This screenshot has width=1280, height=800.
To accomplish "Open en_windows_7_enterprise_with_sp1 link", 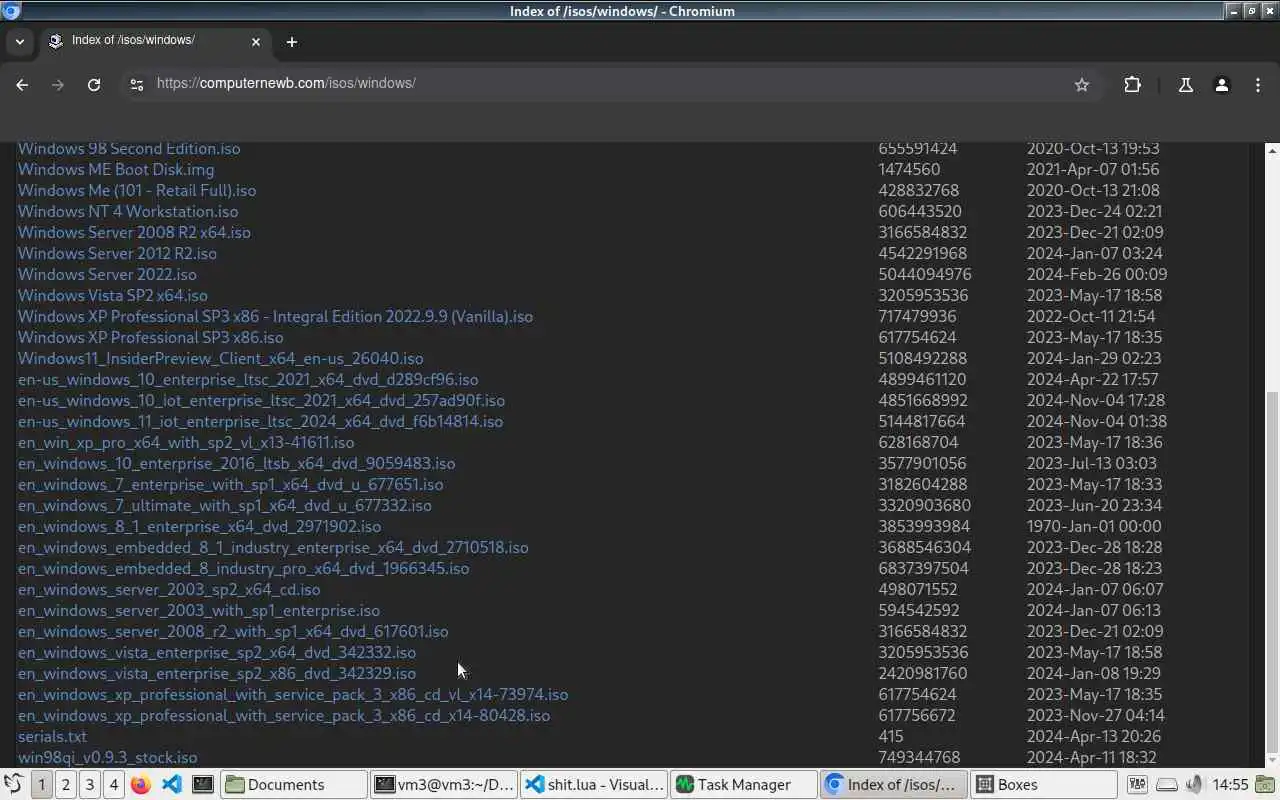I will [230, 484].
